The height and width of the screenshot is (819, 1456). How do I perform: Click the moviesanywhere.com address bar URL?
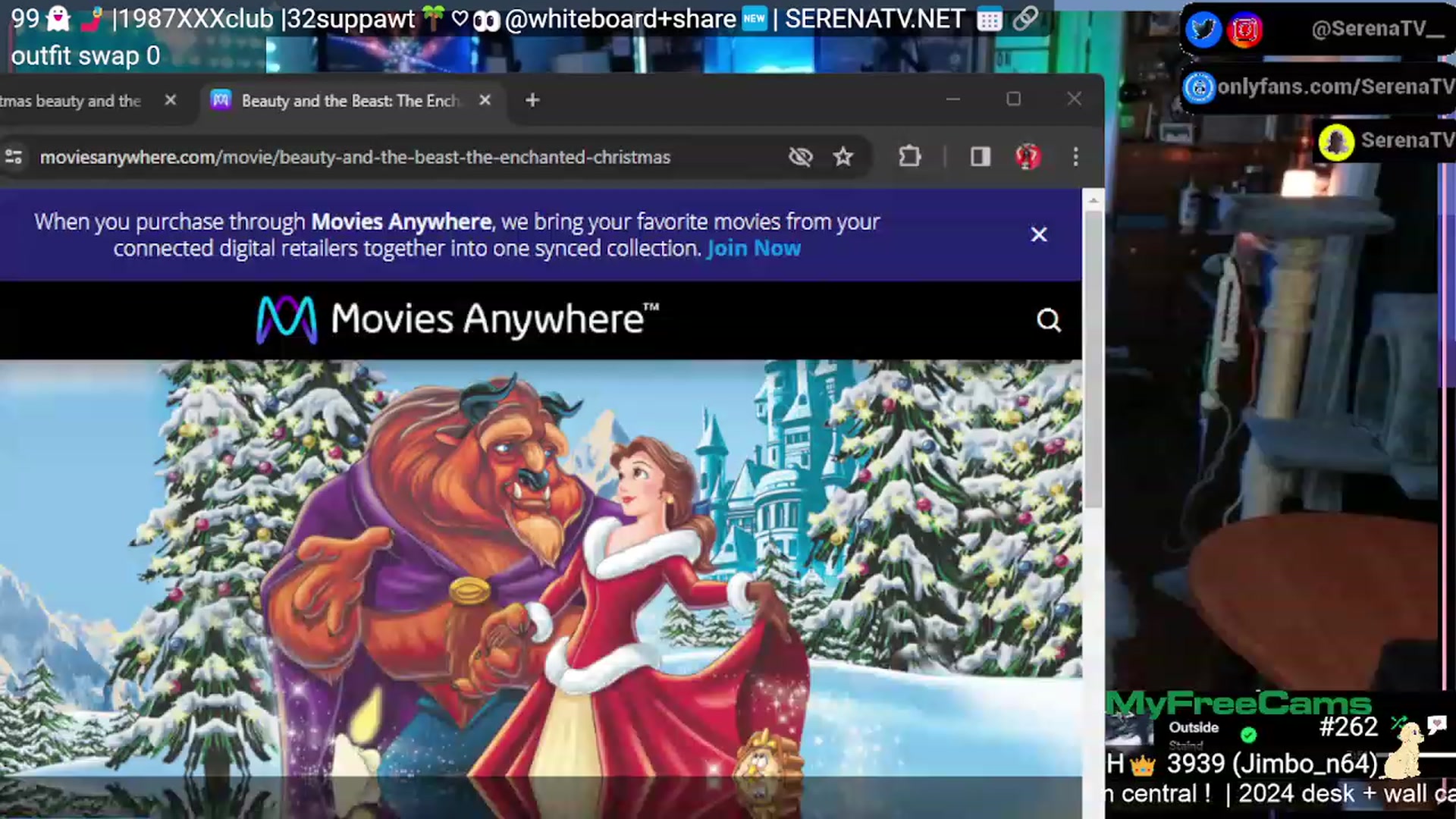click(x=355, y=157)
